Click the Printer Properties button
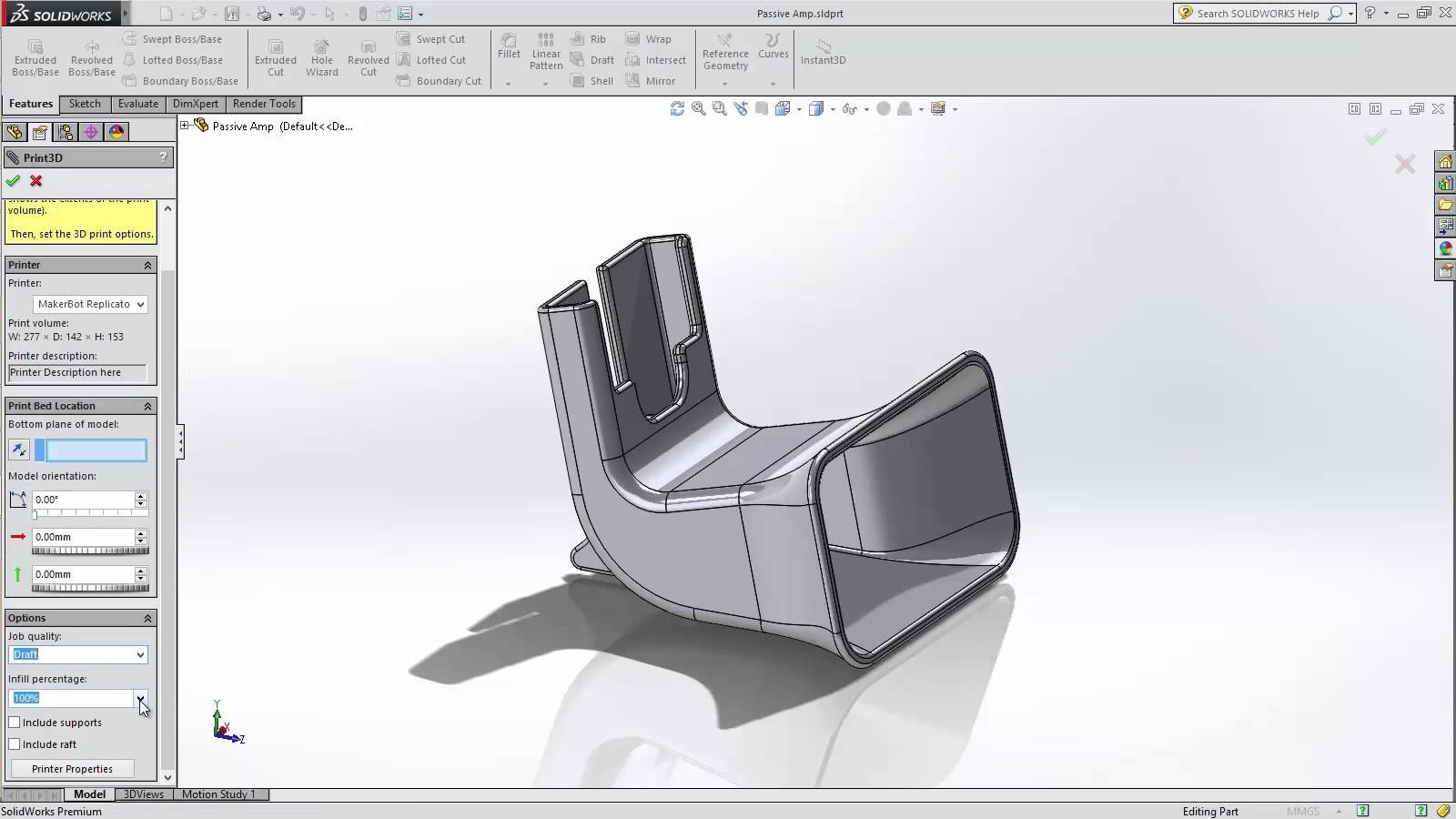Viewport: 1456px width, 819px height. click(73, 769)
